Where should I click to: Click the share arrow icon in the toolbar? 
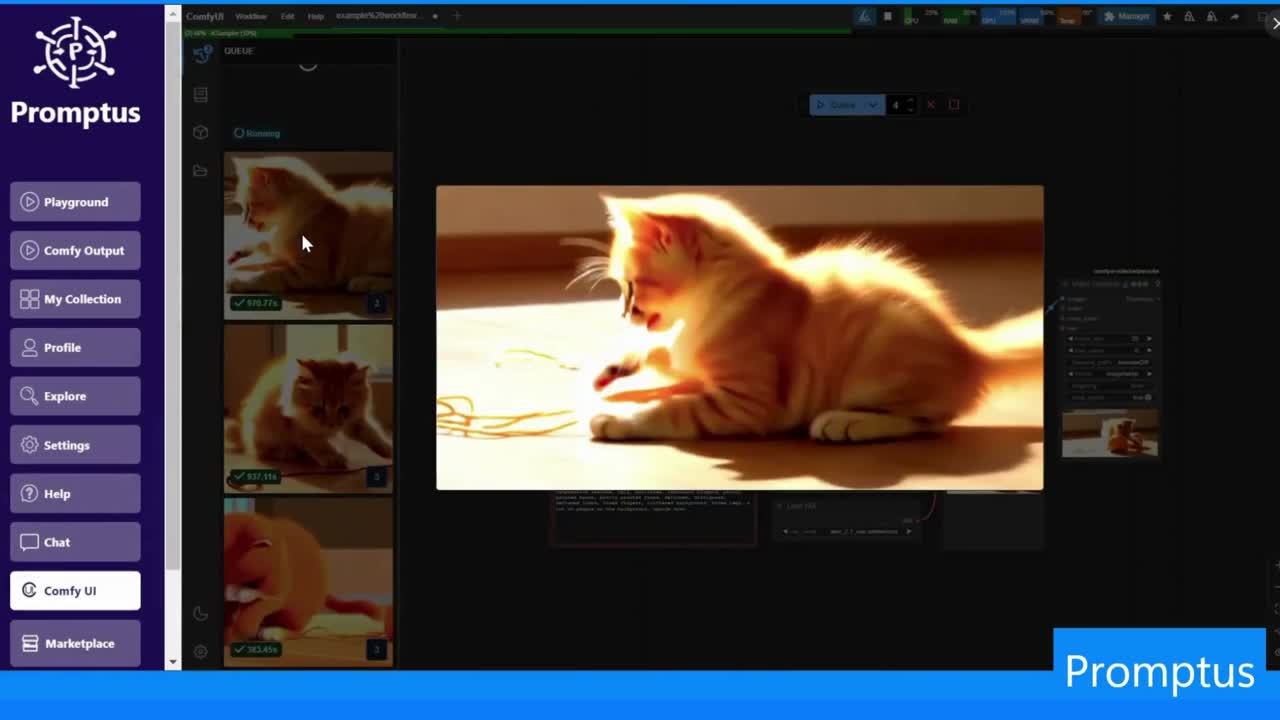[1235, 16]
